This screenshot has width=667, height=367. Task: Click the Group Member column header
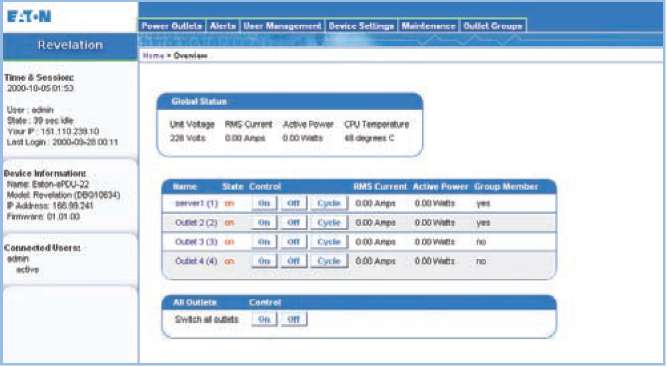506,187
